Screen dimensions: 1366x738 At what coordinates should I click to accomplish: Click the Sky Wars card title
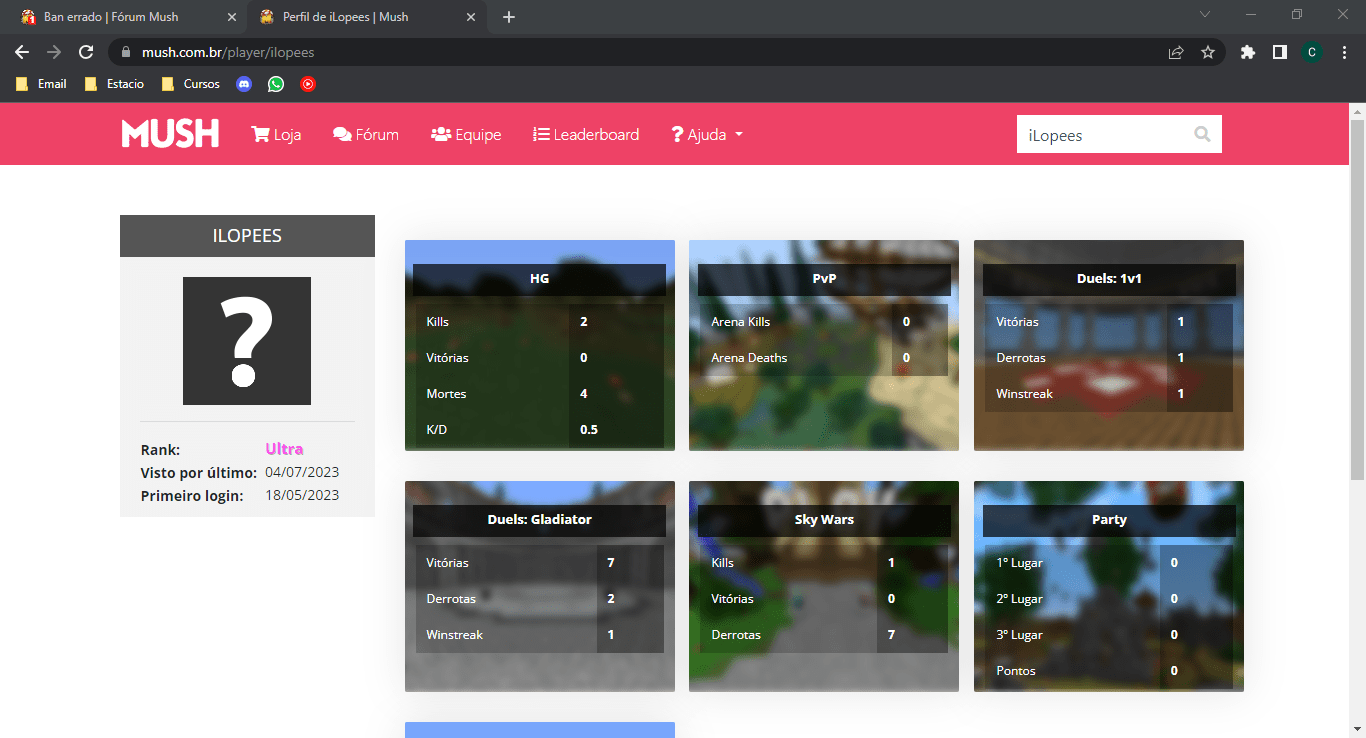pyautogui.click(x=824, y=520)
